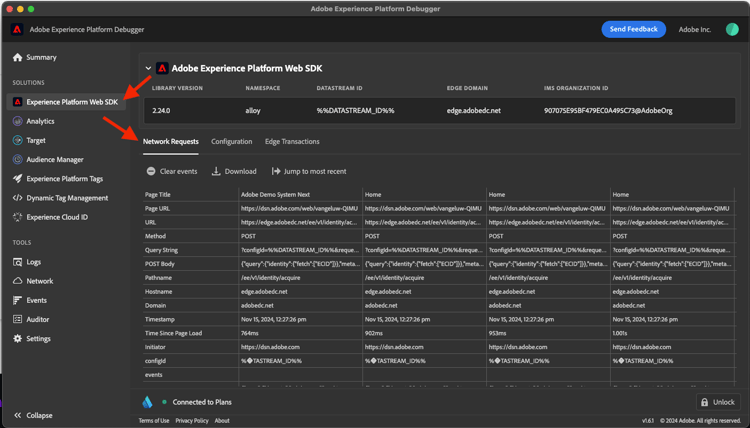Click the 'configId' row label
Screen dimensions: 750x428
[x=155, y=361]
